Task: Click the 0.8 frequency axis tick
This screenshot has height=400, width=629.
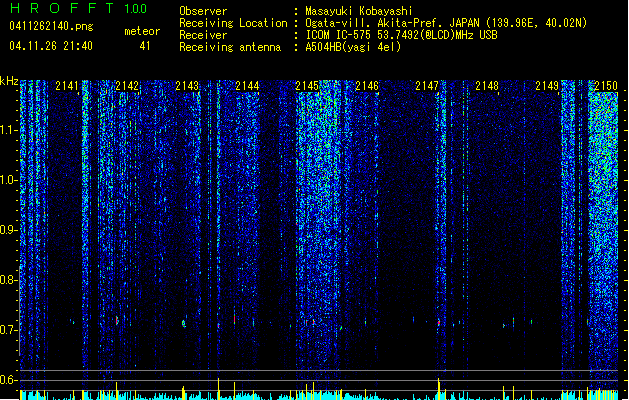Action: 8,280
